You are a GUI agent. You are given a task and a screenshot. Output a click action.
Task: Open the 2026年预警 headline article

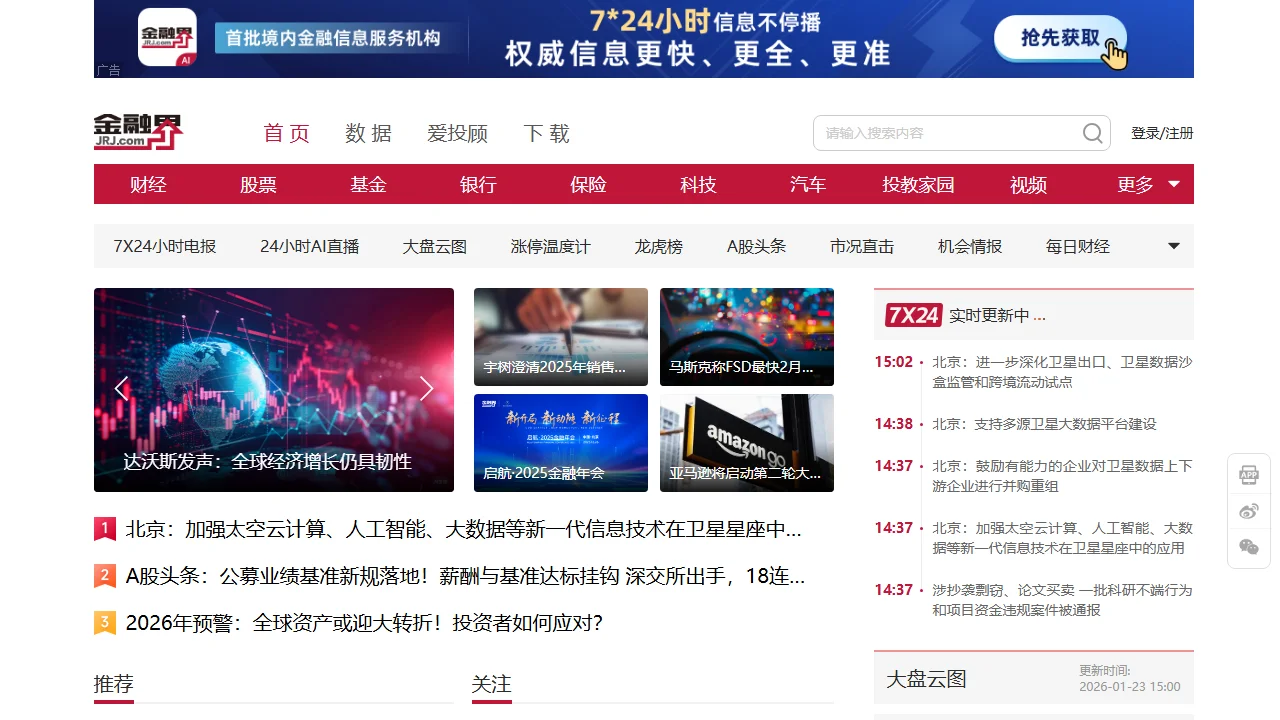pos(364,623)
